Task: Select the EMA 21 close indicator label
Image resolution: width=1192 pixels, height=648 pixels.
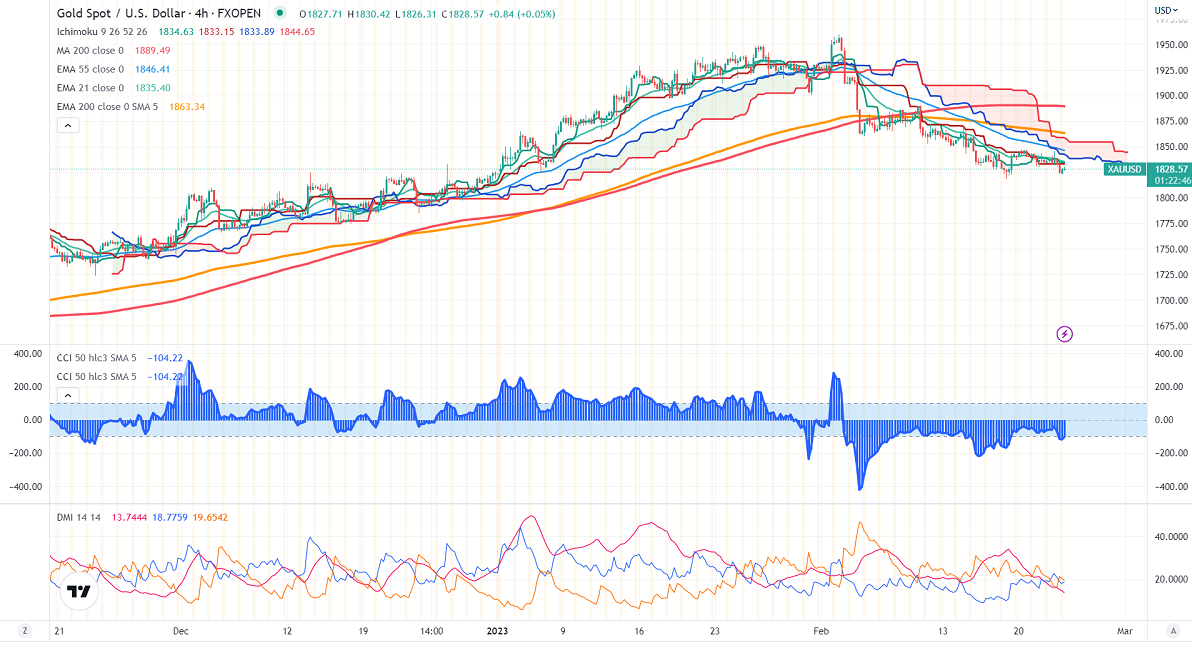Action: 90,88
